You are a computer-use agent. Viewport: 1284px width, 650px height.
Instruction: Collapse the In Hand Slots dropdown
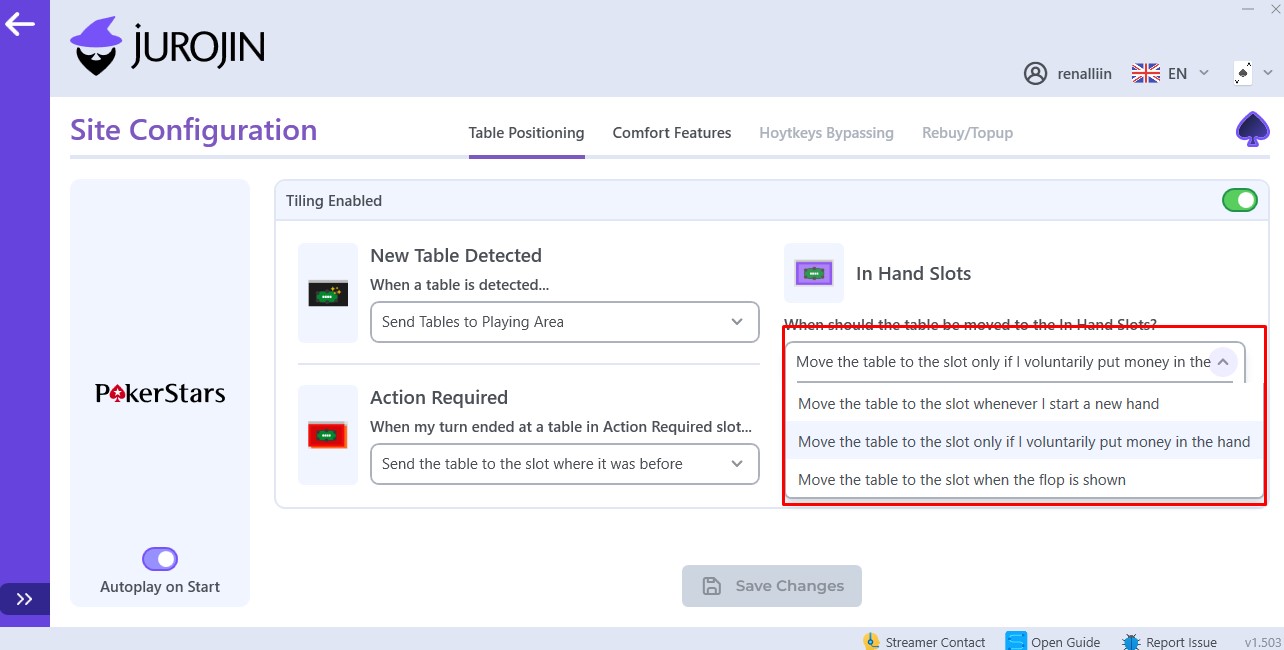1223,362
